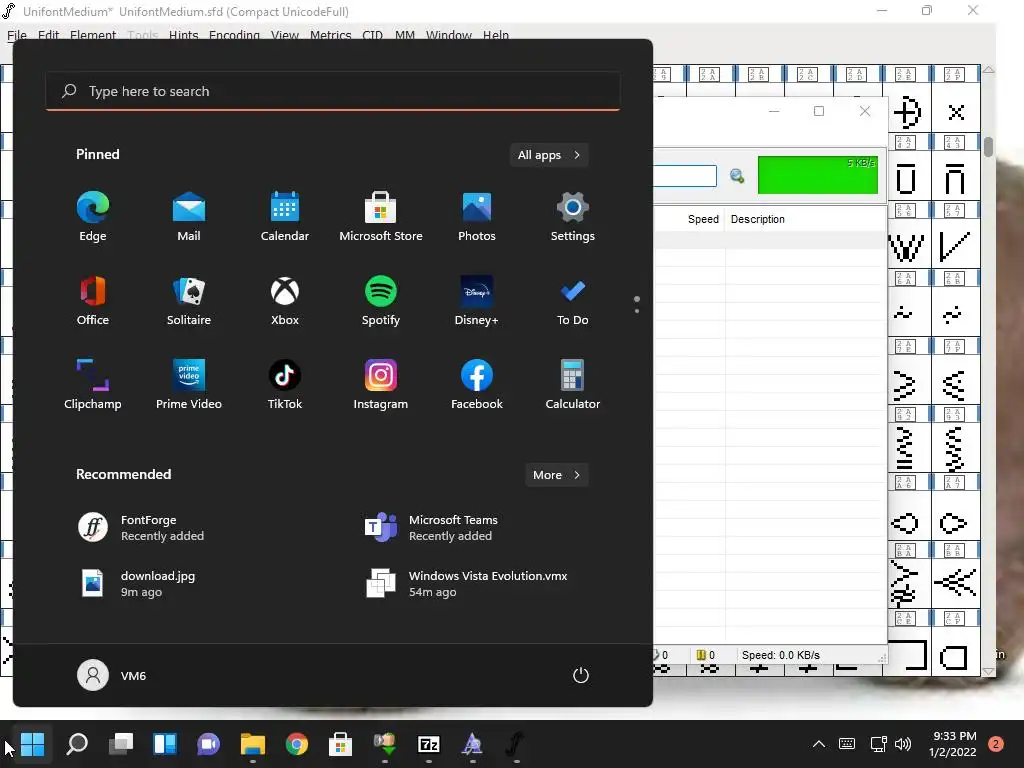Launch Clipchamp video editor
This screenshot has width=1024, height=768.
coord(93,385)
